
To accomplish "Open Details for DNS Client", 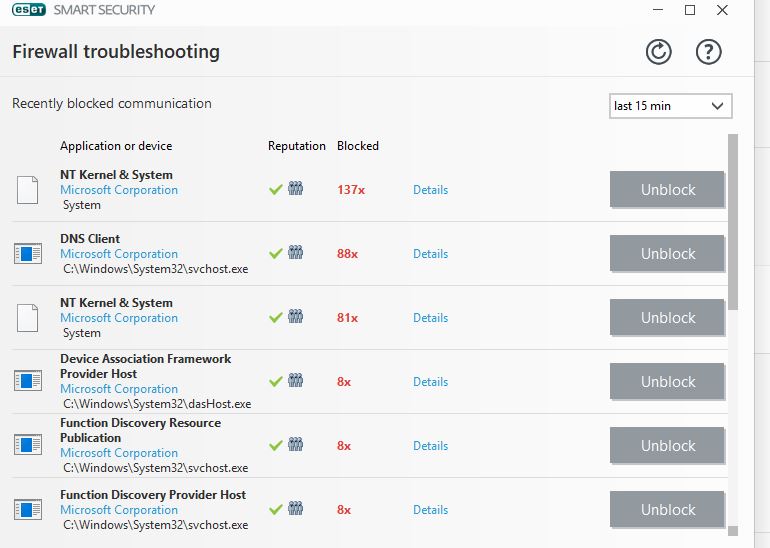I will (x=430, y=254).
